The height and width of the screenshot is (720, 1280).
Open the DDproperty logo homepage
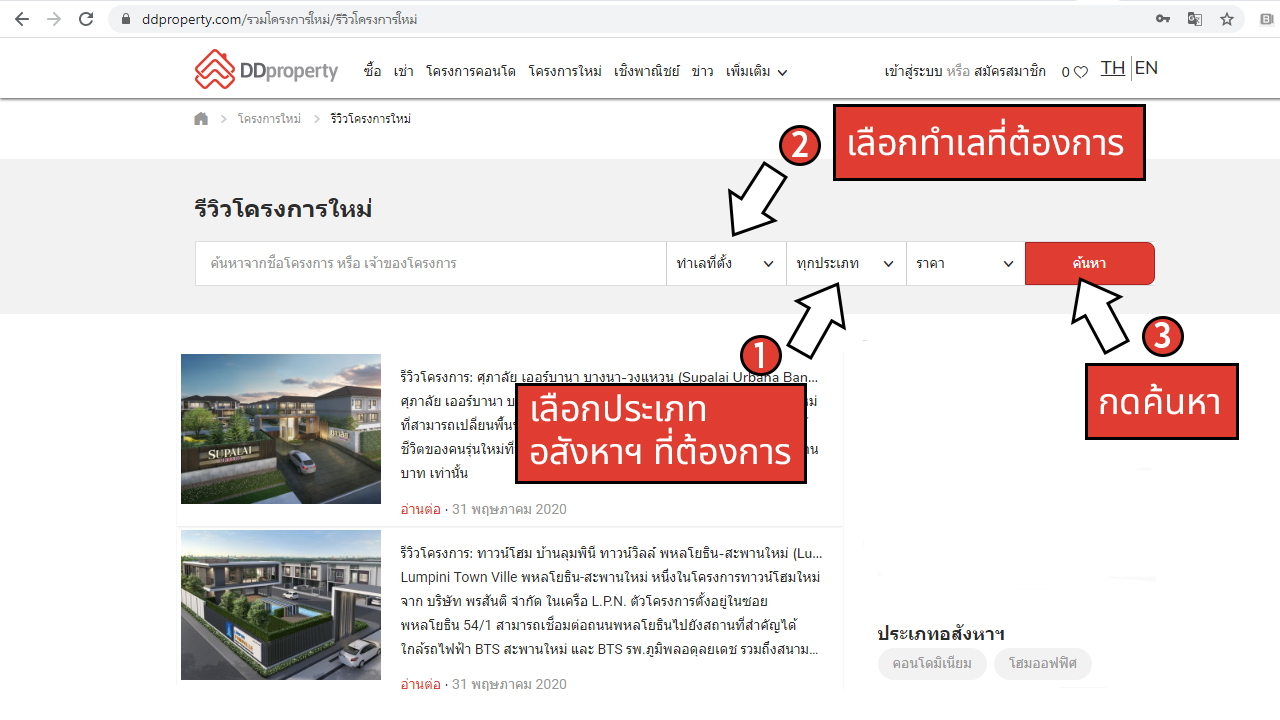[x=266, y=70]
